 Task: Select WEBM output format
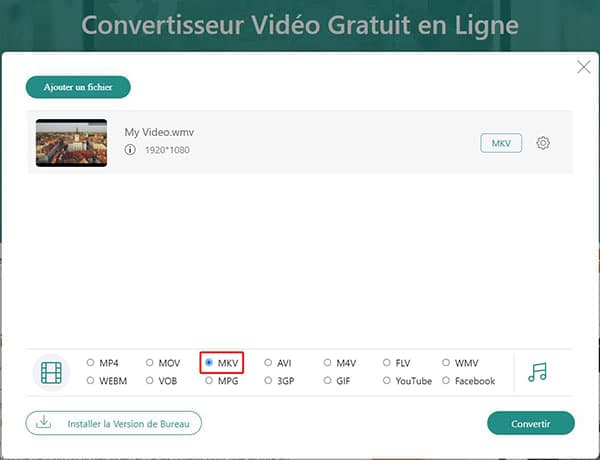pyautogui.click(x=90, y=380)
